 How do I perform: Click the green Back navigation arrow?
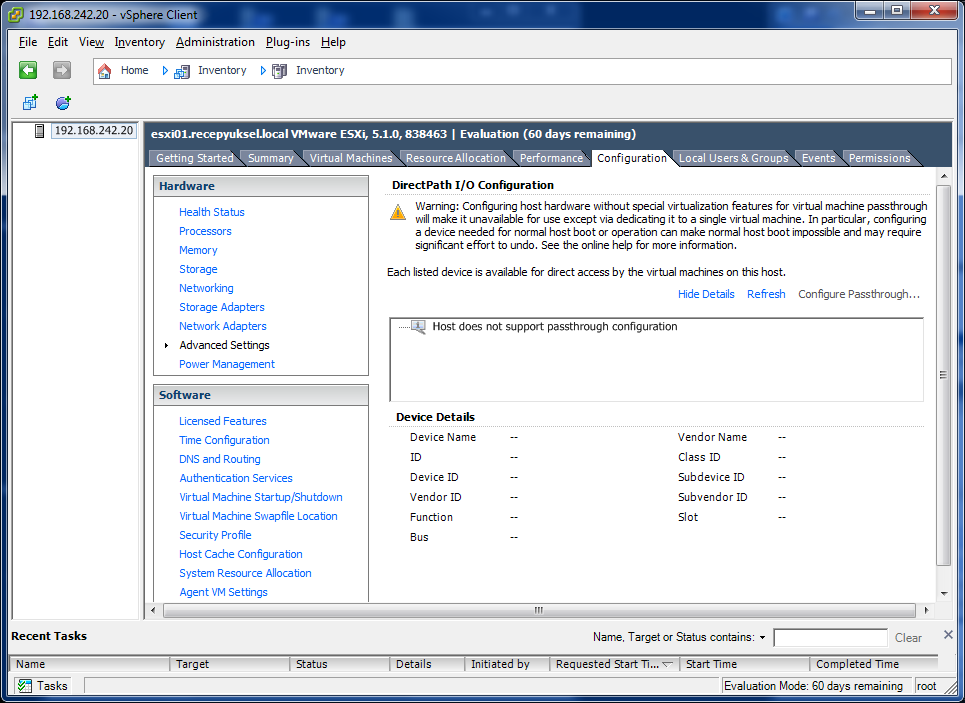[28, 70]
